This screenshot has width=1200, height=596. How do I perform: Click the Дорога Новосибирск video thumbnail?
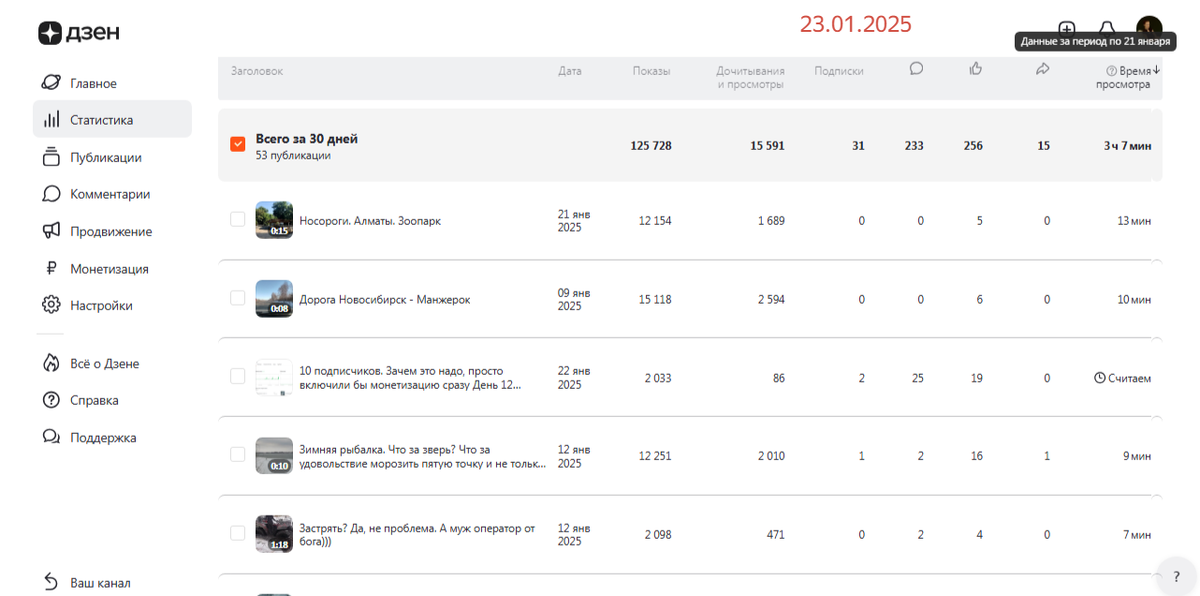pyautogui.click(x=274, y=298)
